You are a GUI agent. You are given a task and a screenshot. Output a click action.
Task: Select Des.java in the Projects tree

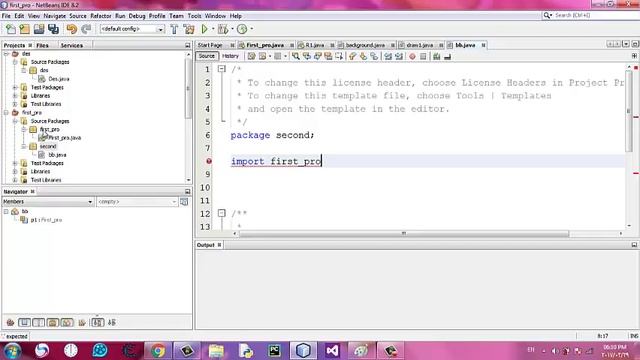tap(59, 79)
